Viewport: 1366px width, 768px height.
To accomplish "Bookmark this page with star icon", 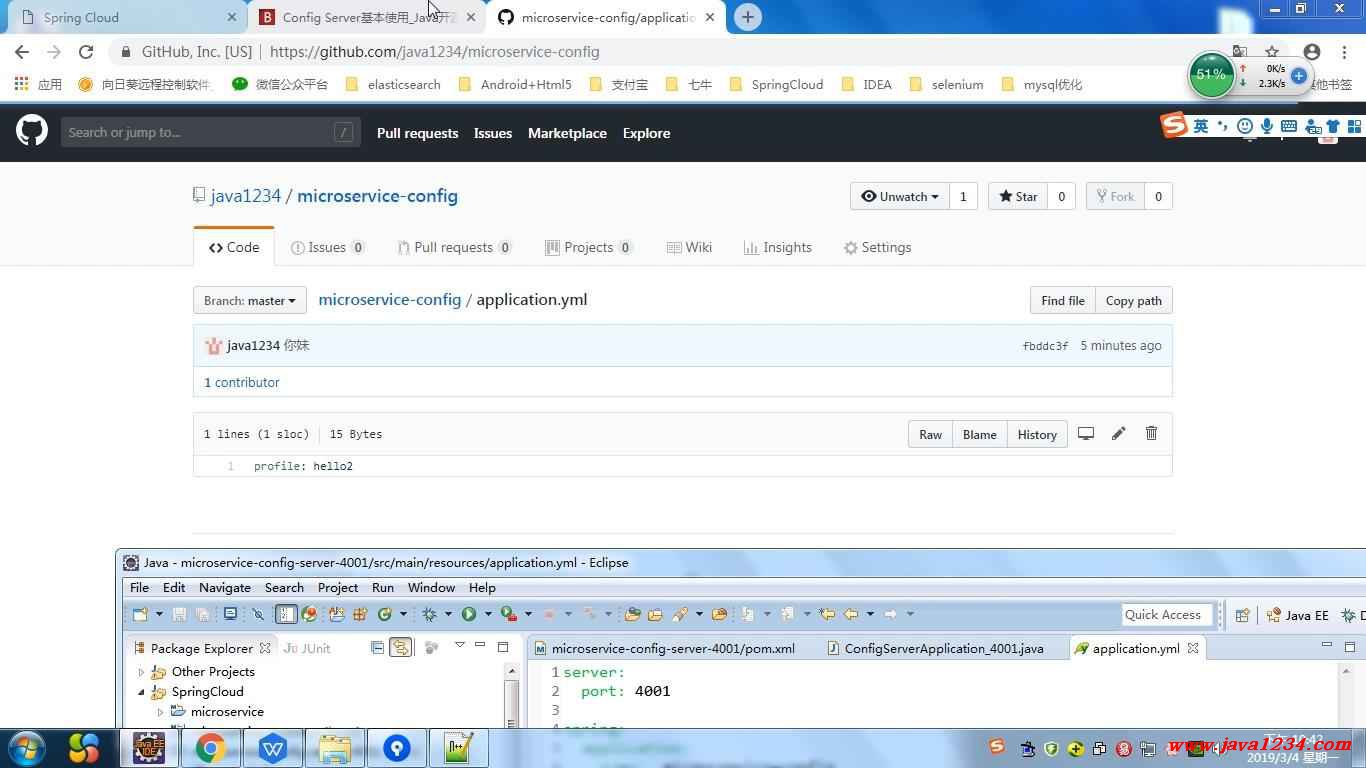I will (x=1272, y=51).
